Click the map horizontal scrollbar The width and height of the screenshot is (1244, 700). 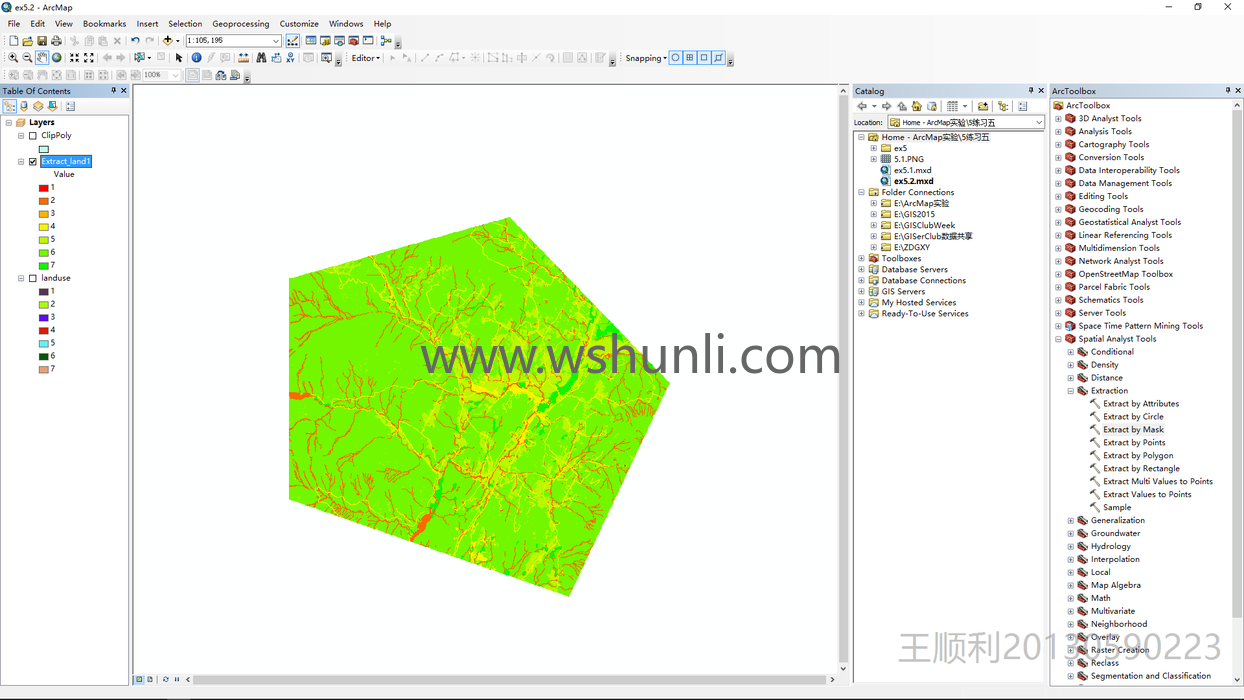(510, 679)
